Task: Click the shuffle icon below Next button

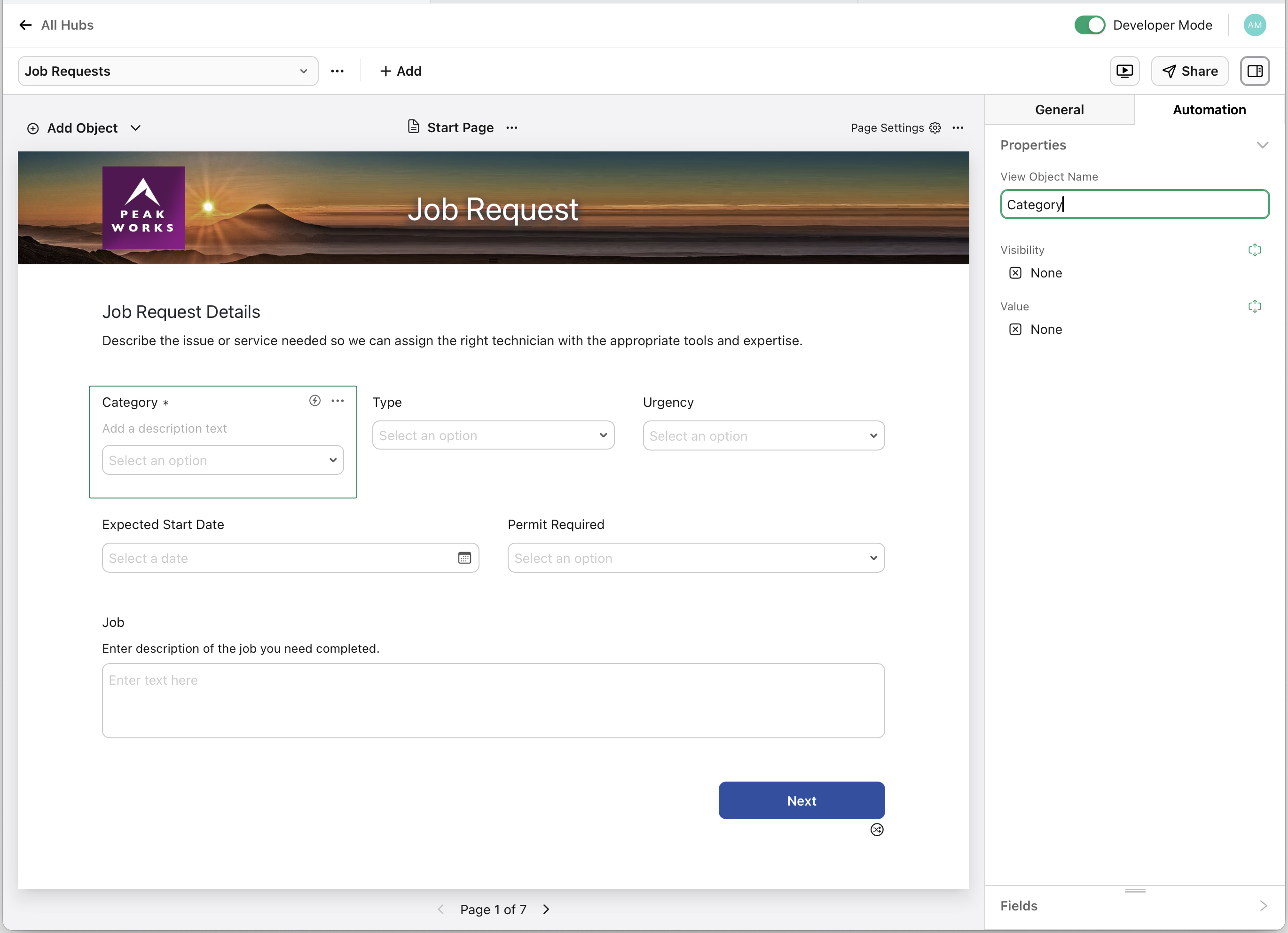Action: pyautogui.click(x=877, y=830)
